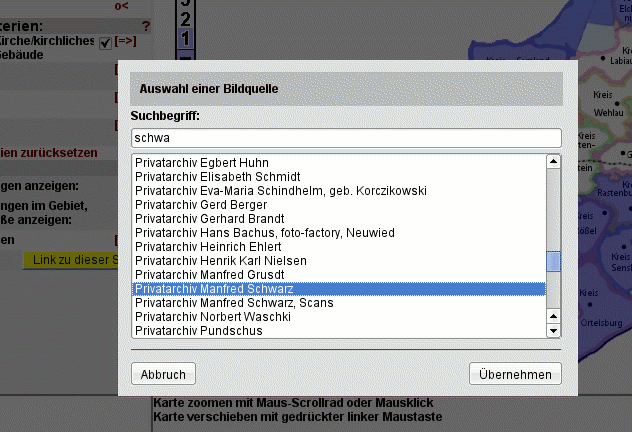Screen dimensions: 632x432
Task: Click the list's scroll up arrow
Action: click(553, 162)
